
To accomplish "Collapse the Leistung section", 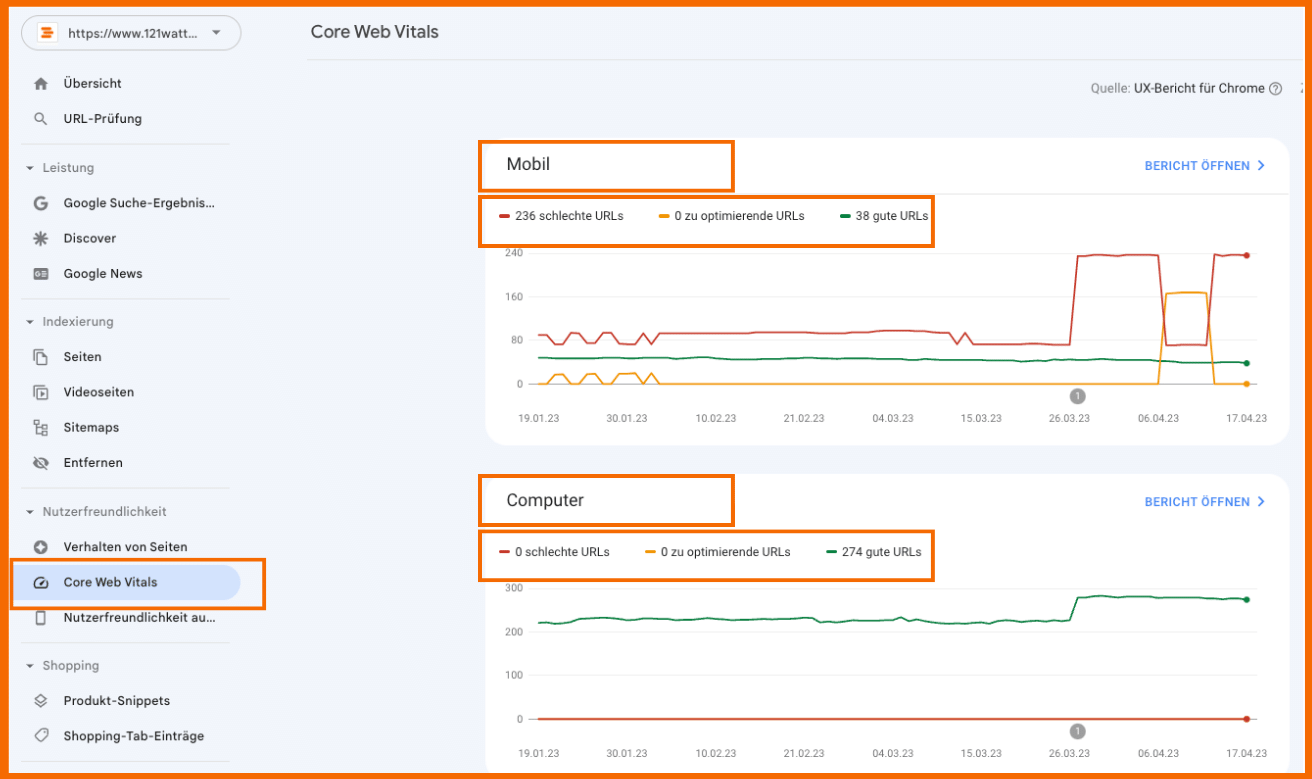I will click(30, 168).
